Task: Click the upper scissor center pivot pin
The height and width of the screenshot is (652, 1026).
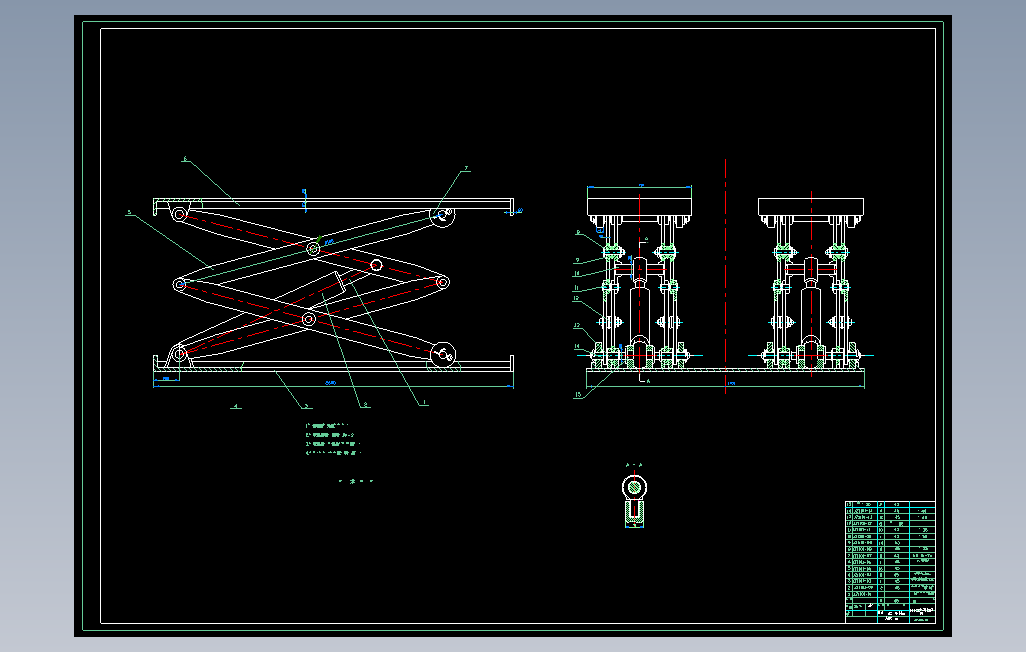Action: pyautogui.click(x=313, y=249)
